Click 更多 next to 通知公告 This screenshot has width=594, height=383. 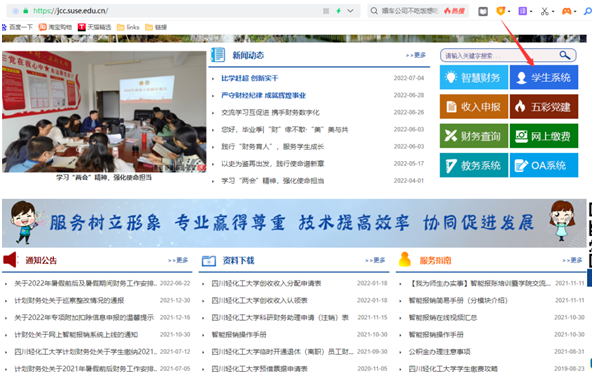click(178, 260)
